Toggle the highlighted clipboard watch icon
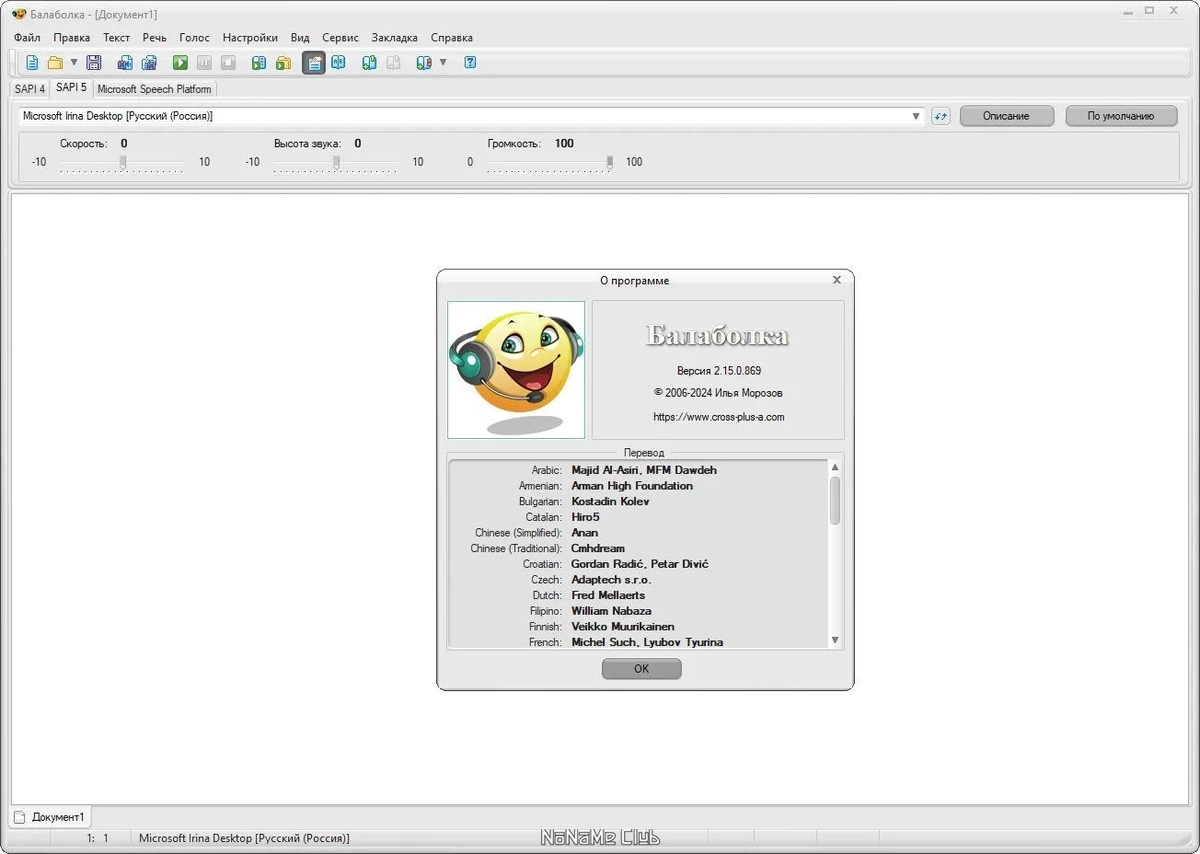1200x854 pixels. tap(314, 63)
